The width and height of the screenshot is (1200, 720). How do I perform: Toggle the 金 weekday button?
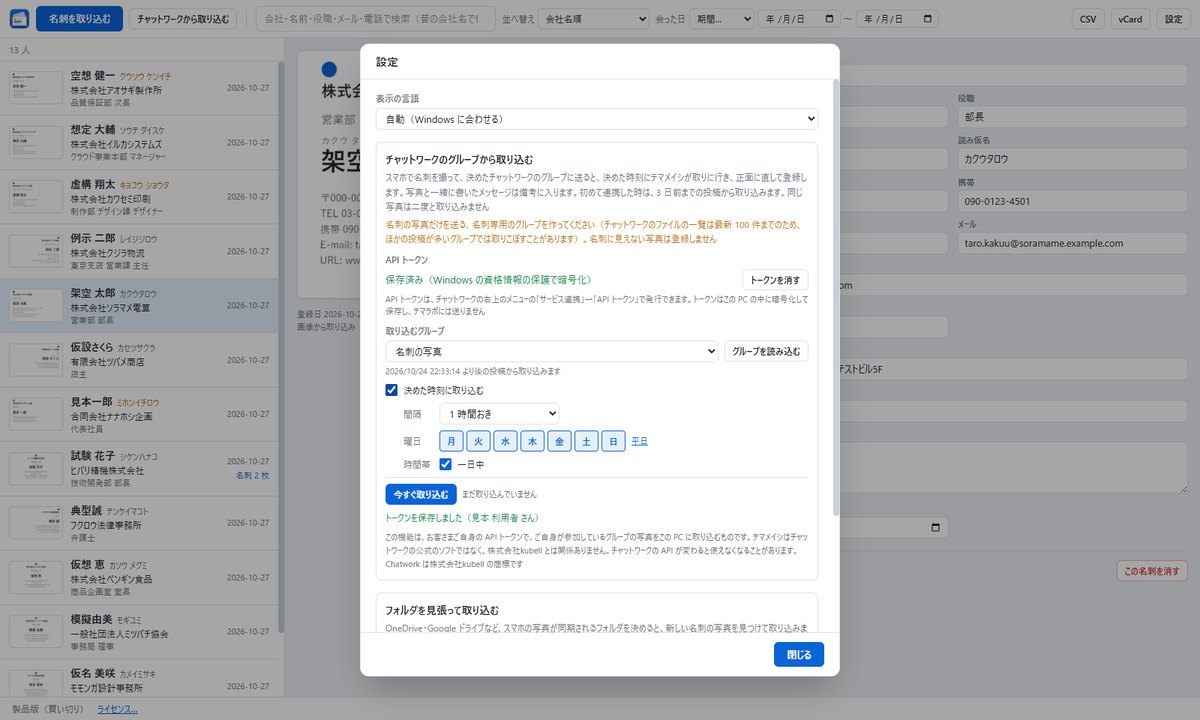tap(559, 440)
